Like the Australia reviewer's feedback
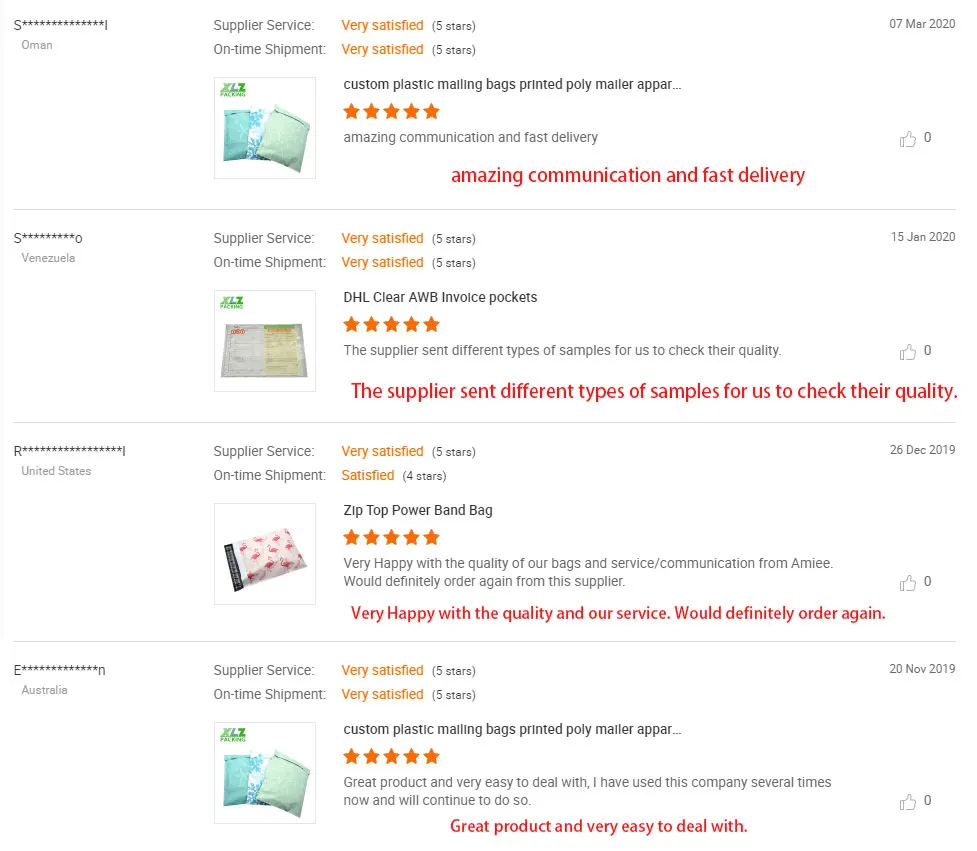The height and width of the screenshot is (851, 977). tap(908, 802)
